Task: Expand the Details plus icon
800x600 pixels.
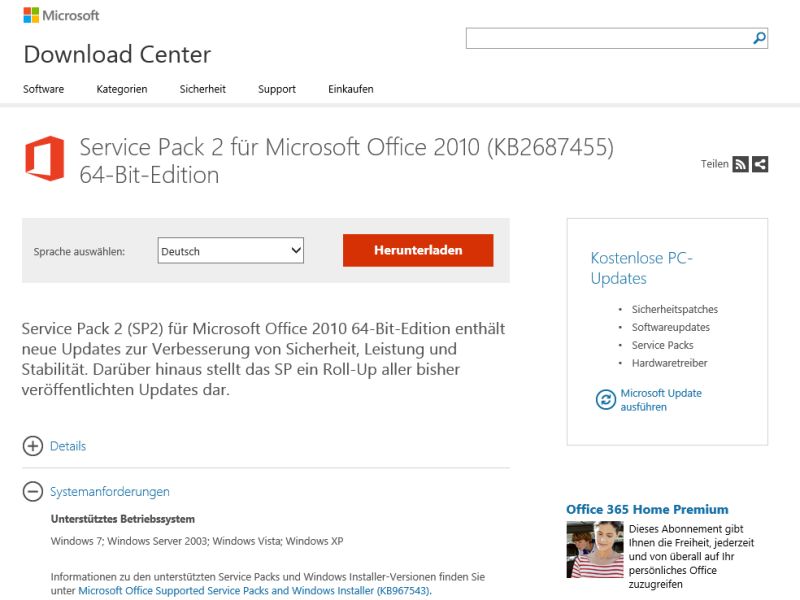Action: 33,446
